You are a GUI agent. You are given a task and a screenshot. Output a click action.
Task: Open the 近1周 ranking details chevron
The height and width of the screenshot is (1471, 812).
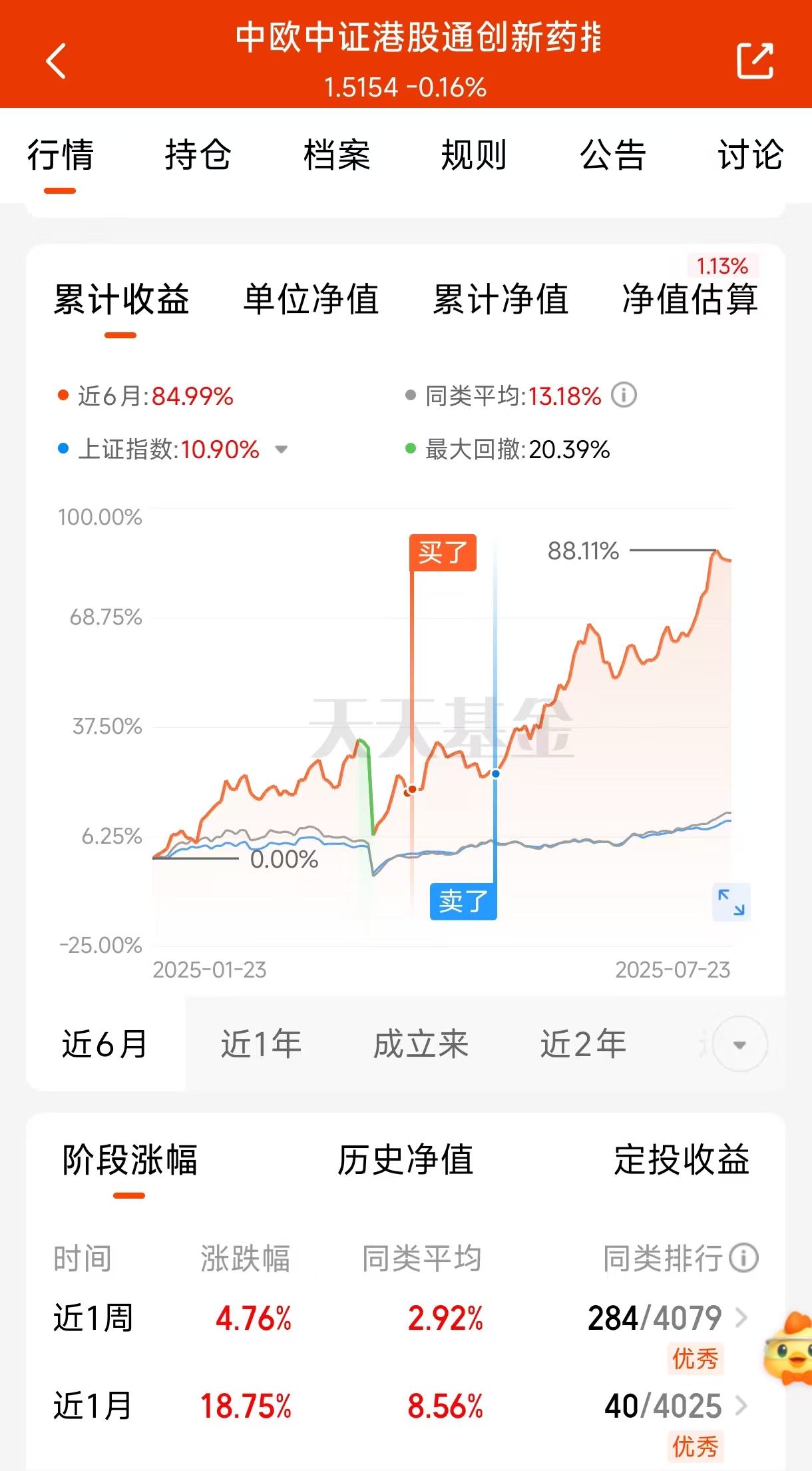coord(741,1317)
